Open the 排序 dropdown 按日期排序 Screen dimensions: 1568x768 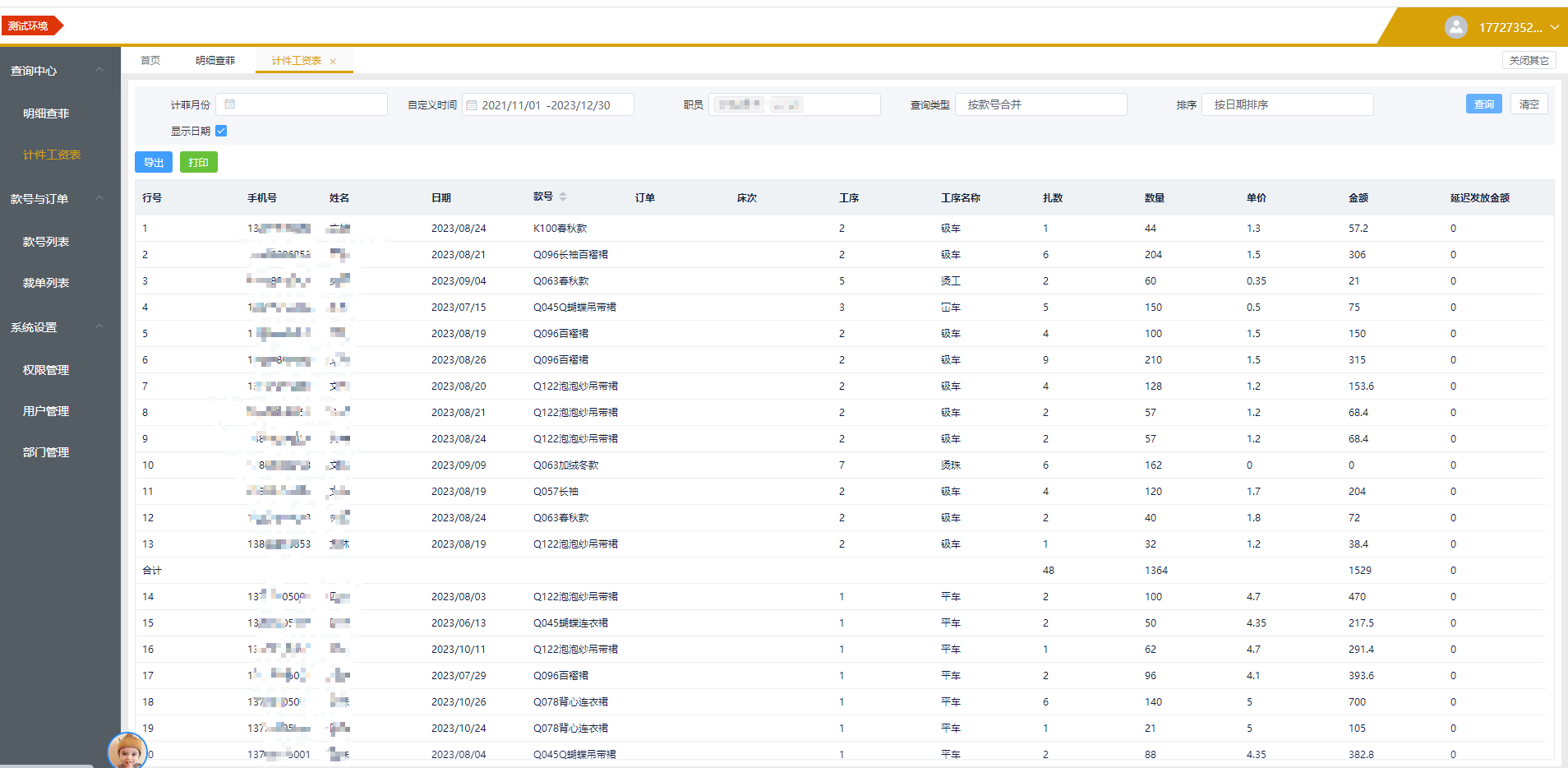1287,104
